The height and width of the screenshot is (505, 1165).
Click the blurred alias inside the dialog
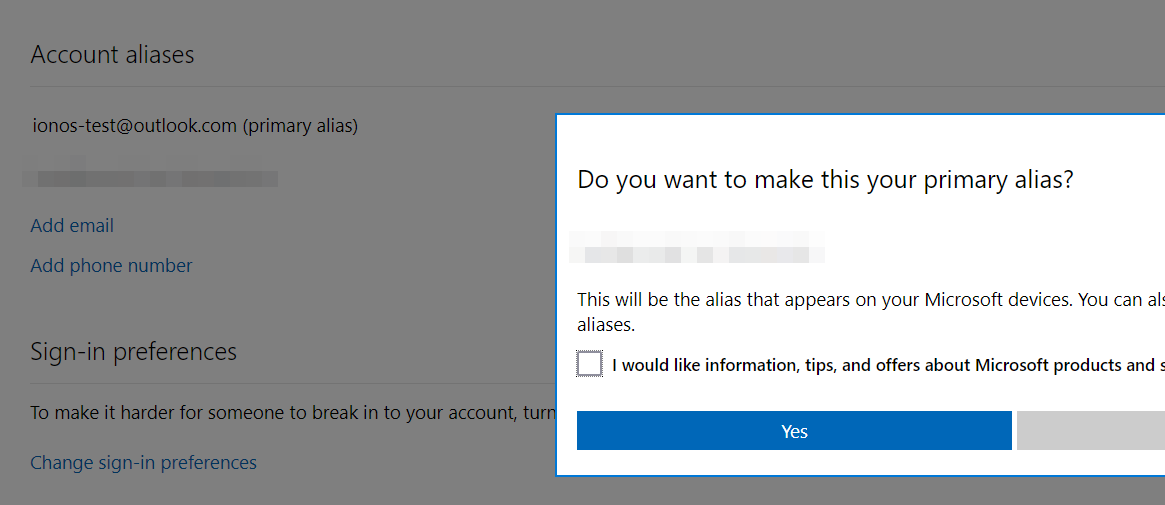click(x=697, y=247)
